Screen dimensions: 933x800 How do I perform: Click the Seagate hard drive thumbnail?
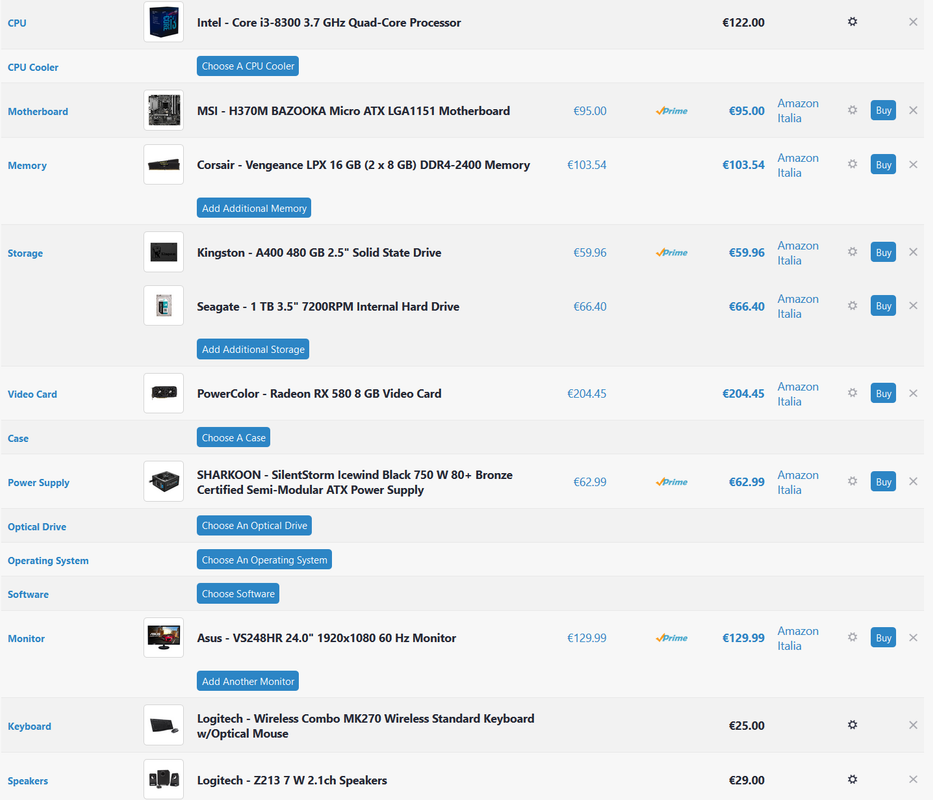tap(164, 305)
